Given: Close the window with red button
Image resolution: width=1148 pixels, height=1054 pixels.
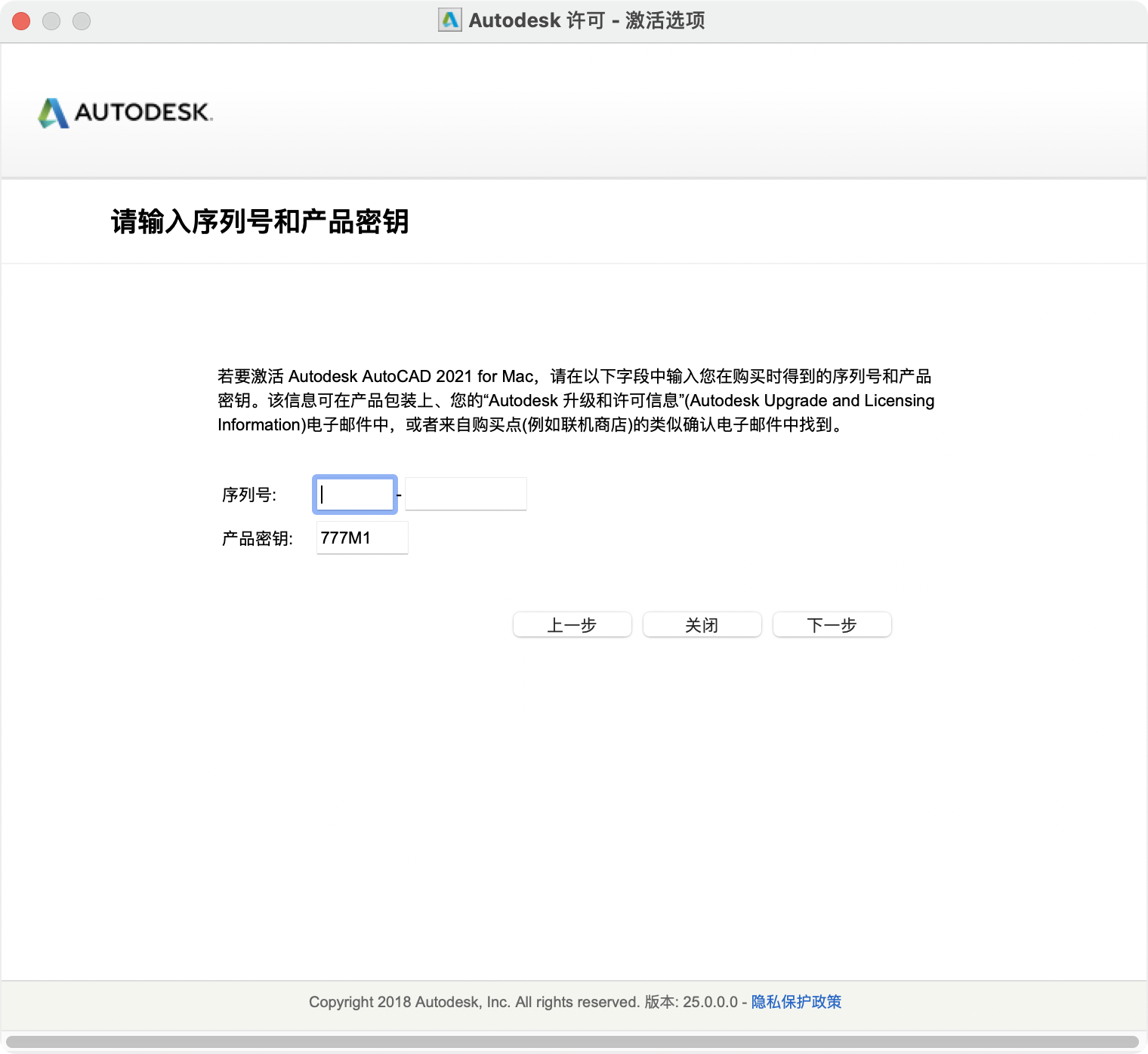Looking at the screenshot, I should (21, 21).
